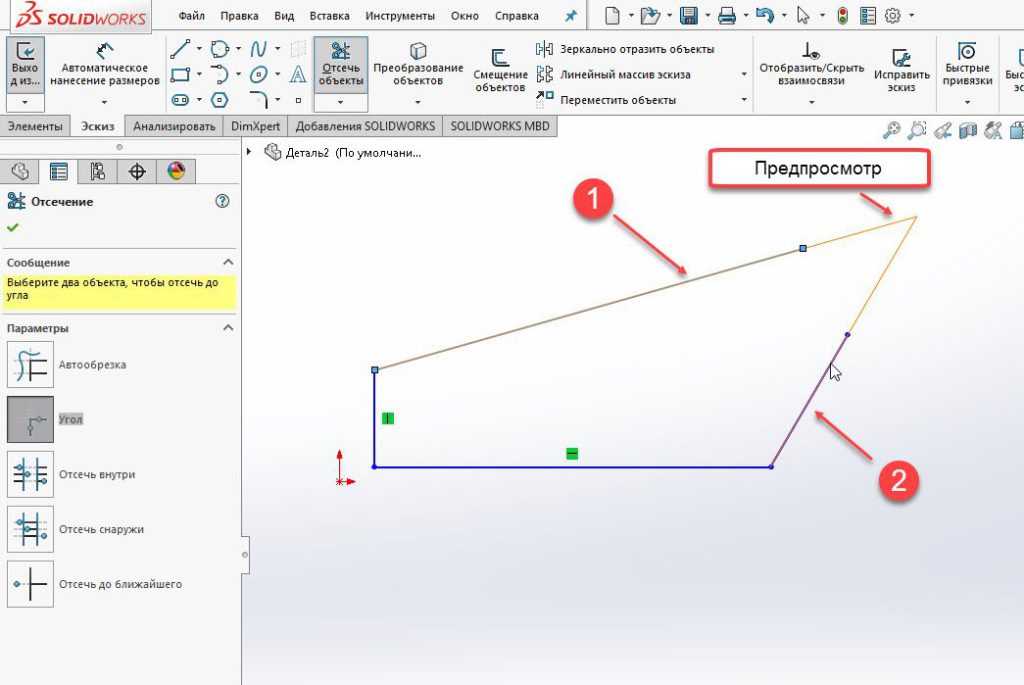Click Переместить объекты
The image size is (1024, 685).
pyautogui.click(x=605, y=100)
